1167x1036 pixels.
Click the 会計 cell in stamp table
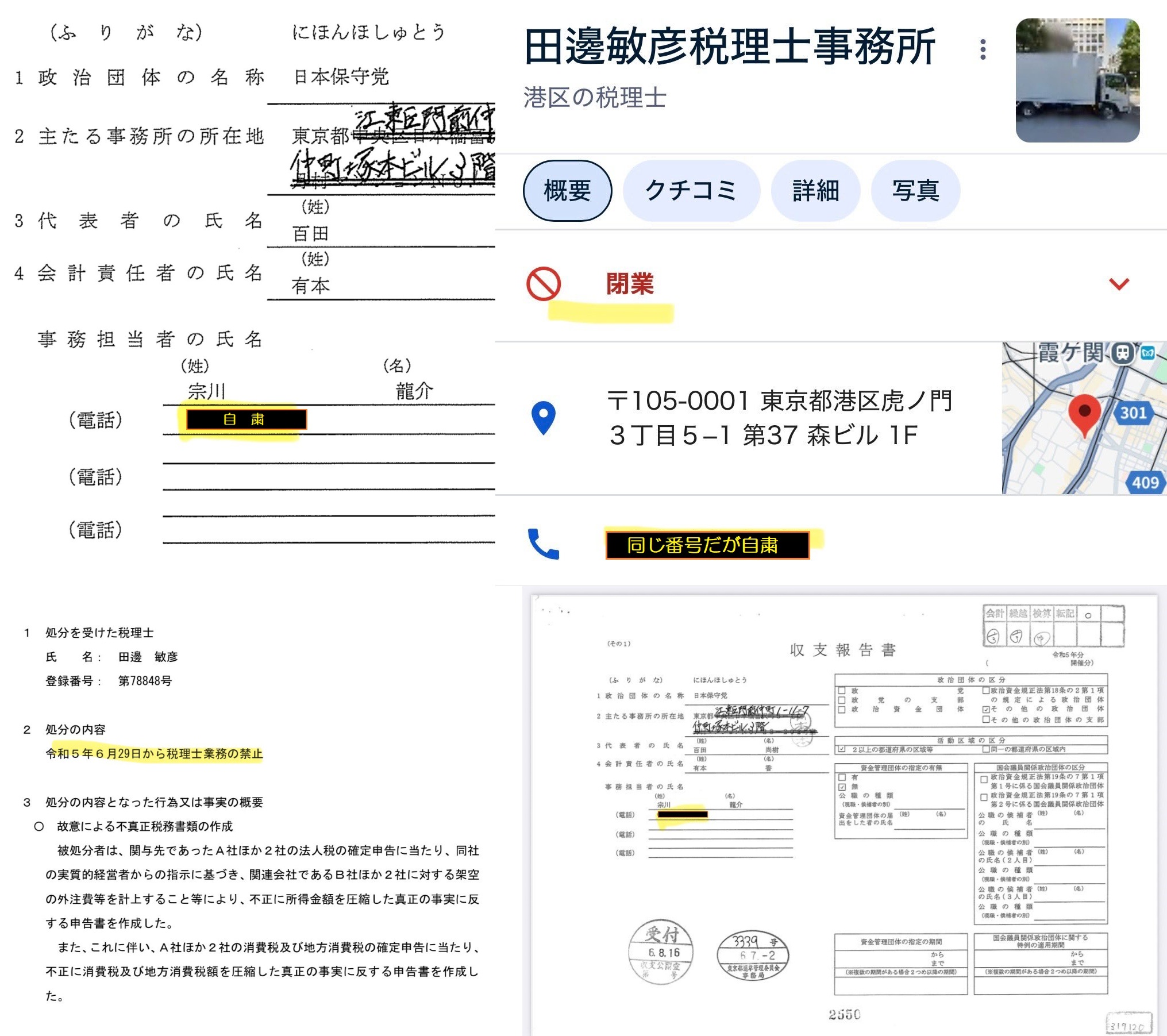click(x=994, y=613)
